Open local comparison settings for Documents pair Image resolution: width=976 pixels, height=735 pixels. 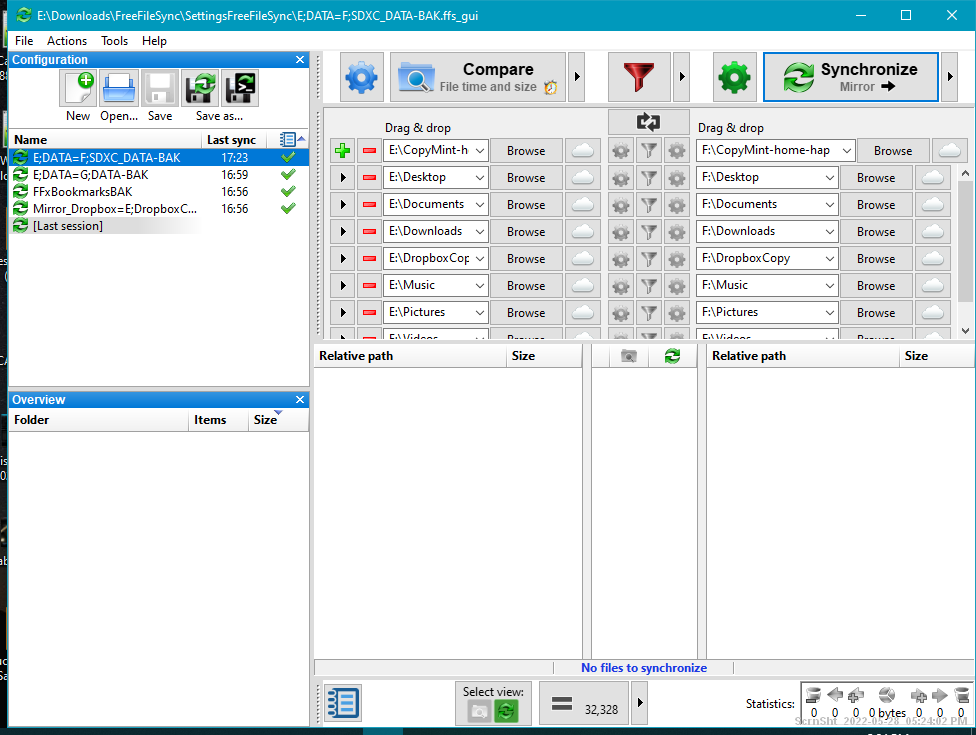click(x=621, y=205)
